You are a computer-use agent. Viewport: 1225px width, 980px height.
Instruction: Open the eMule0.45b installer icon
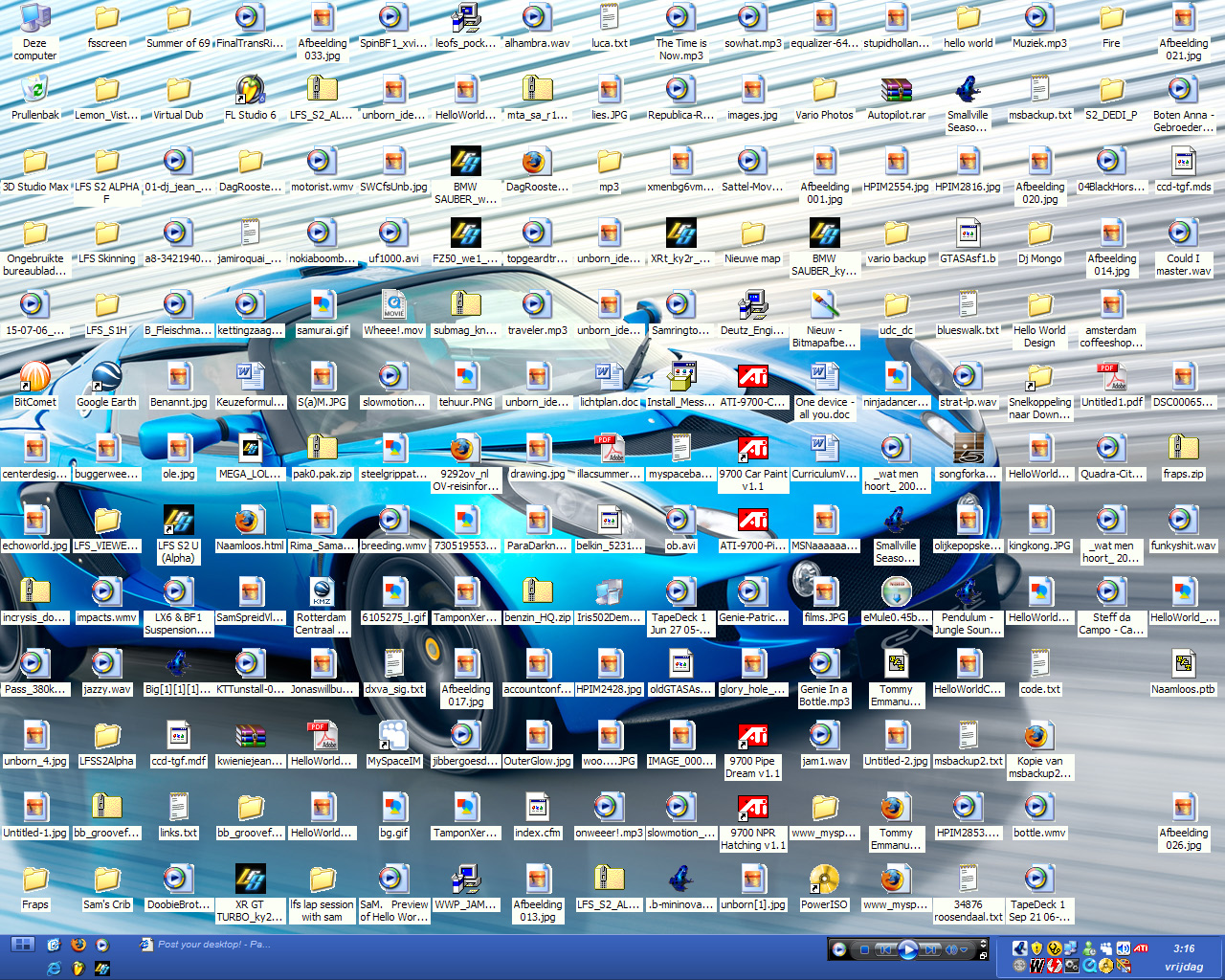[896, 600]
